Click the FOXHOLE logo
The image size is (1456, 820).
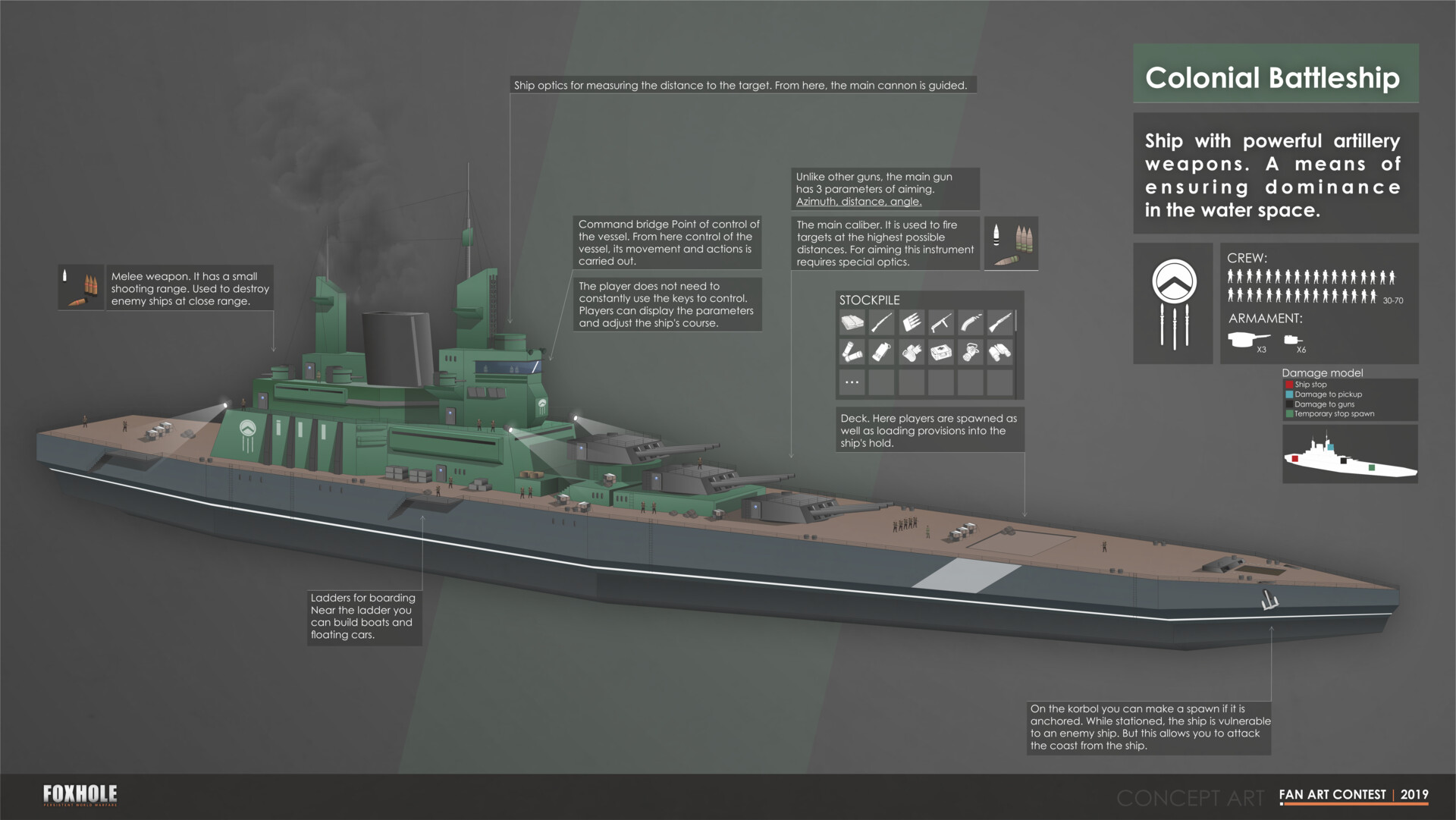pos(78,795)
